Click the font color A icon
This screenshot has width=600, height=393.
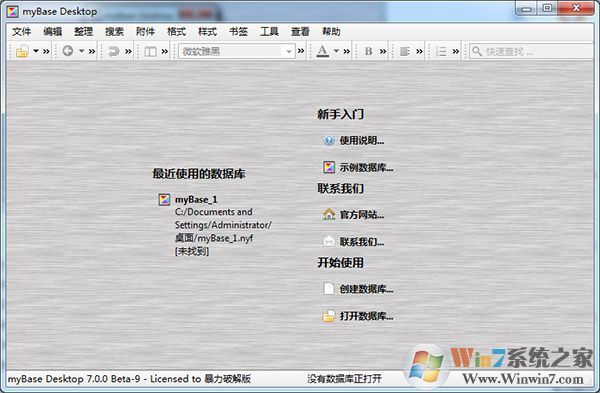(323, 51)
